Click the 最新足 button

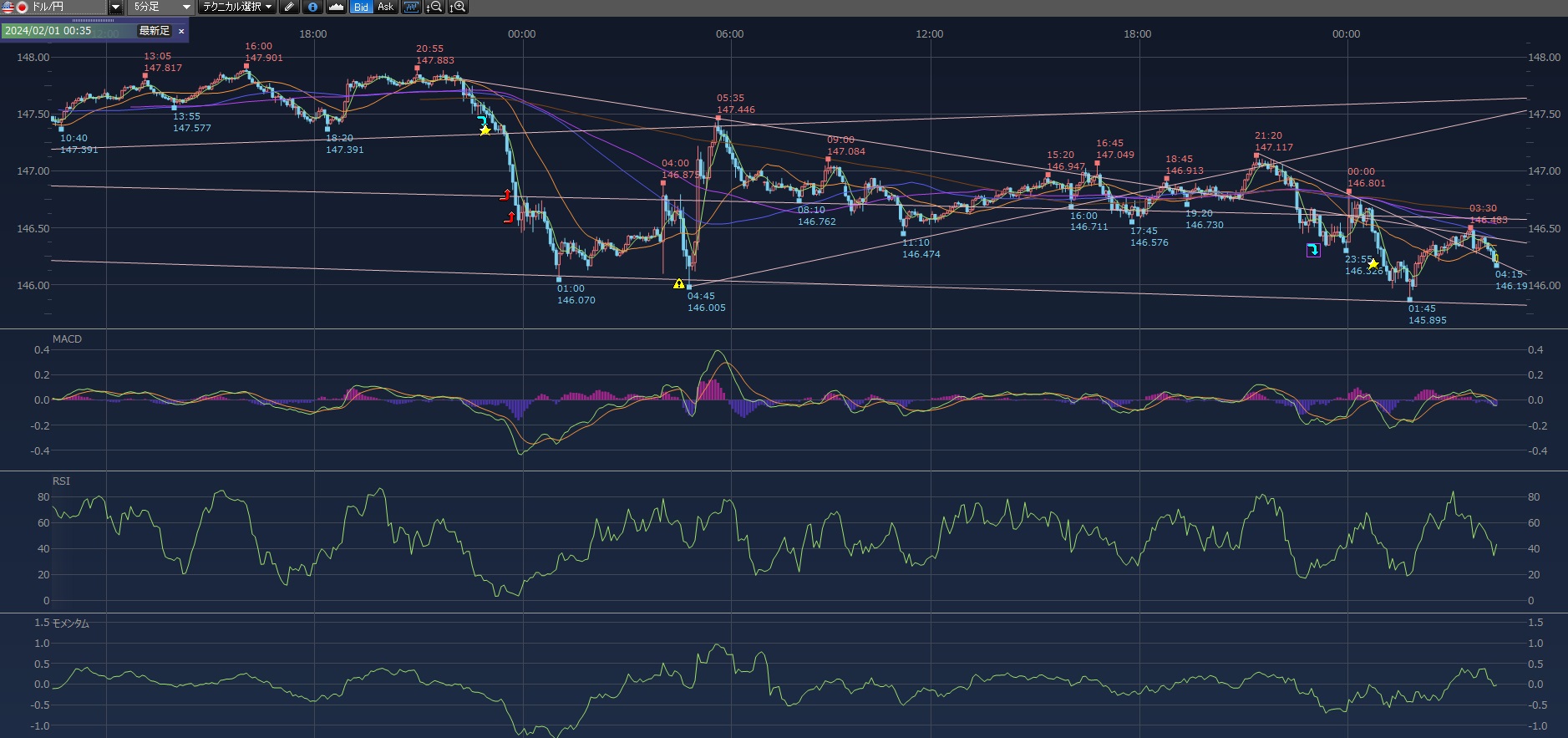154,31
